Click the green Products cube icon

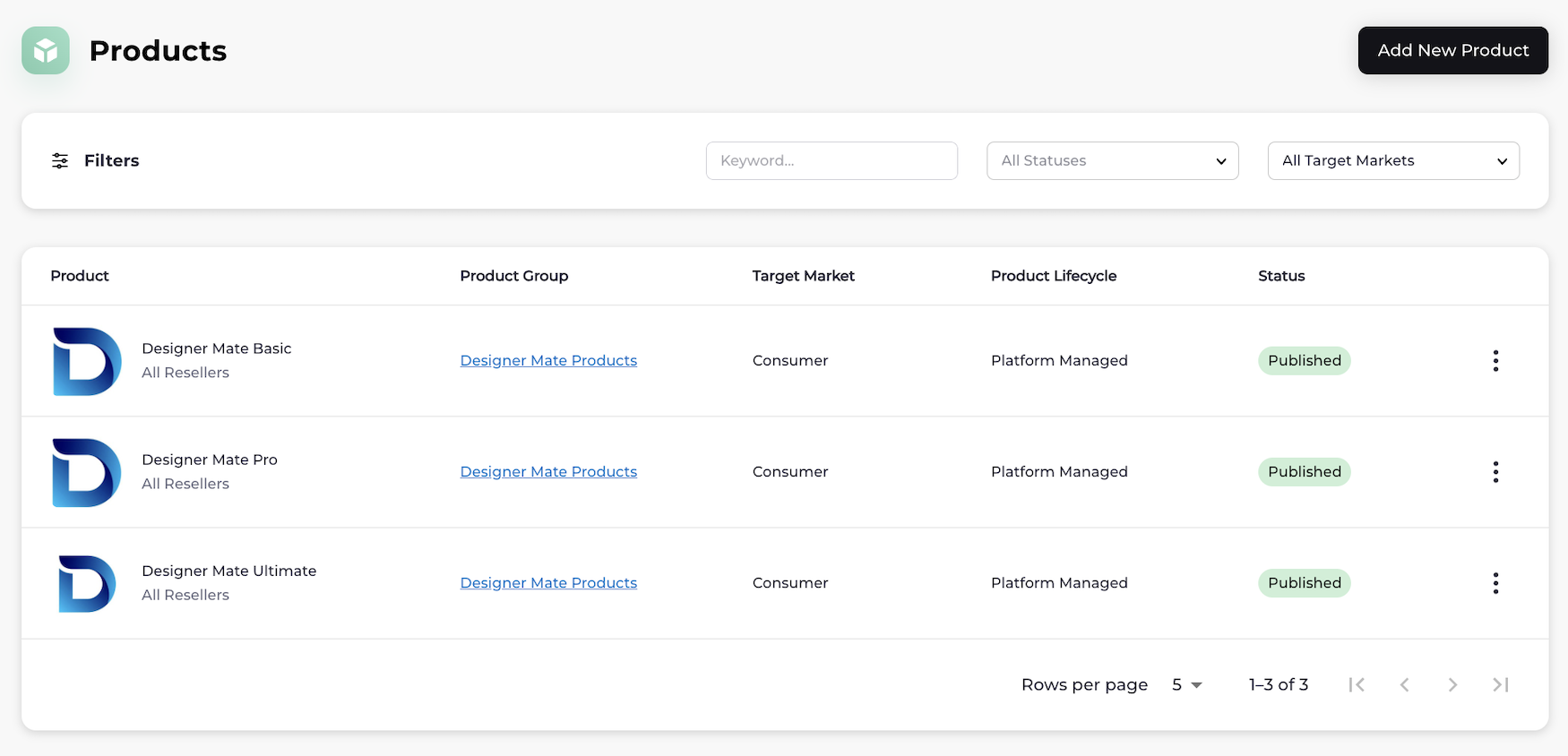pos(46,50)
